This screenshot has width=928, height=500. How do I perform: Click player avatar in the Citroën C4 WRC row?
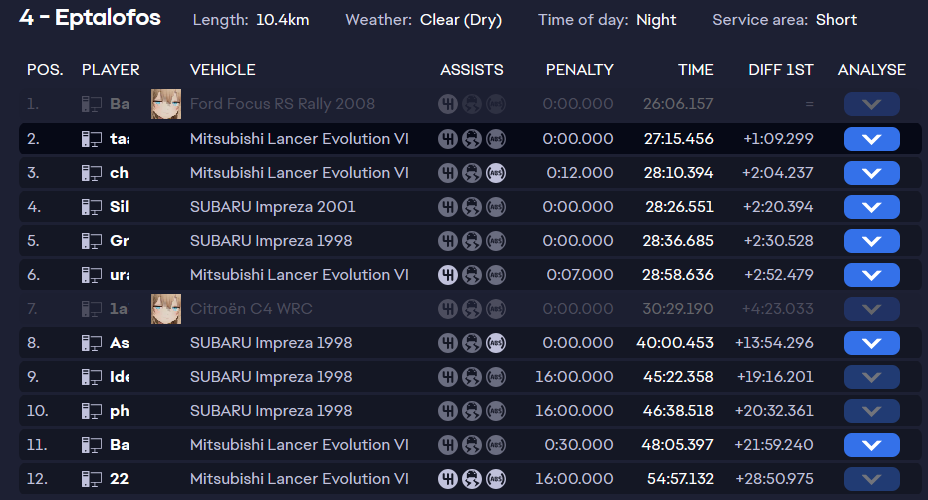pos(166,309)
